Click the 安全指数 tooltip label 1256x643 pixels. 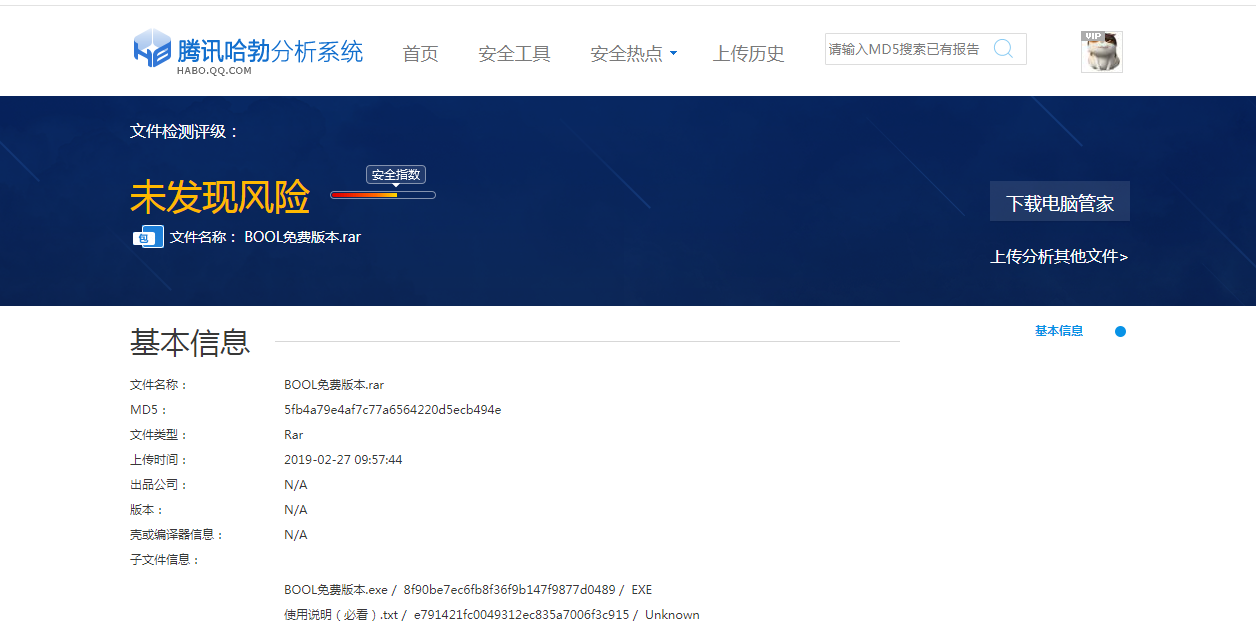coord(396,175)
